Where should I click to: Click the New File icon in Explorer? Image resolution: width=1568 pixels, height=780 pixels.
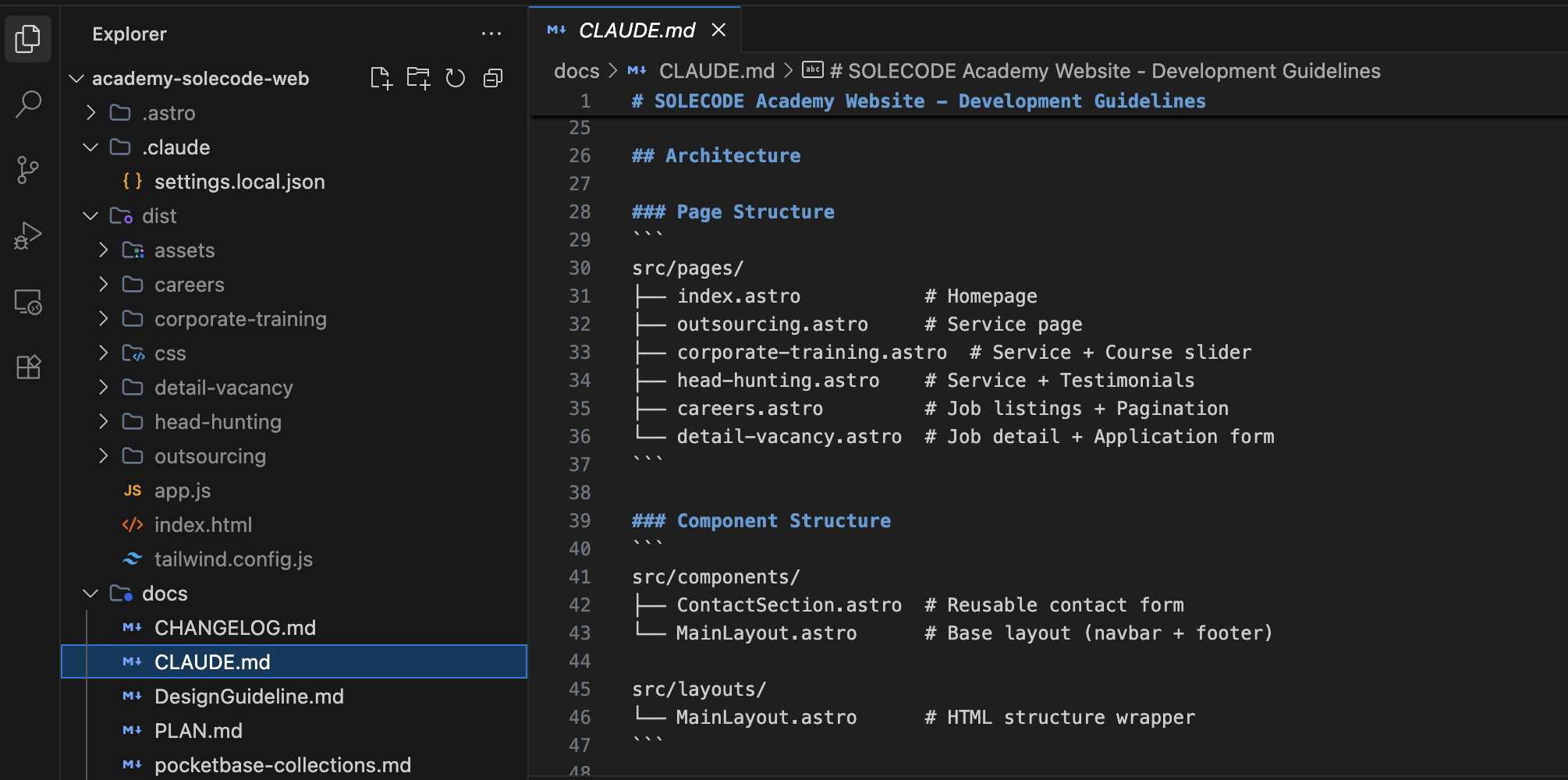pyautogui.click(x=381, y=77)
